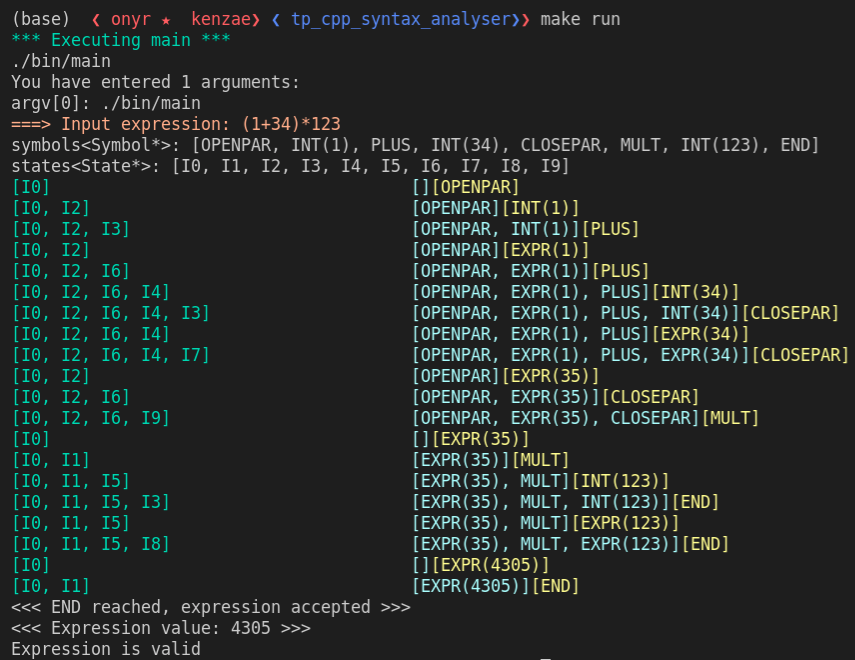Click the '[OPENPAR][INT(1)]' entry

(x=495, y=208)
